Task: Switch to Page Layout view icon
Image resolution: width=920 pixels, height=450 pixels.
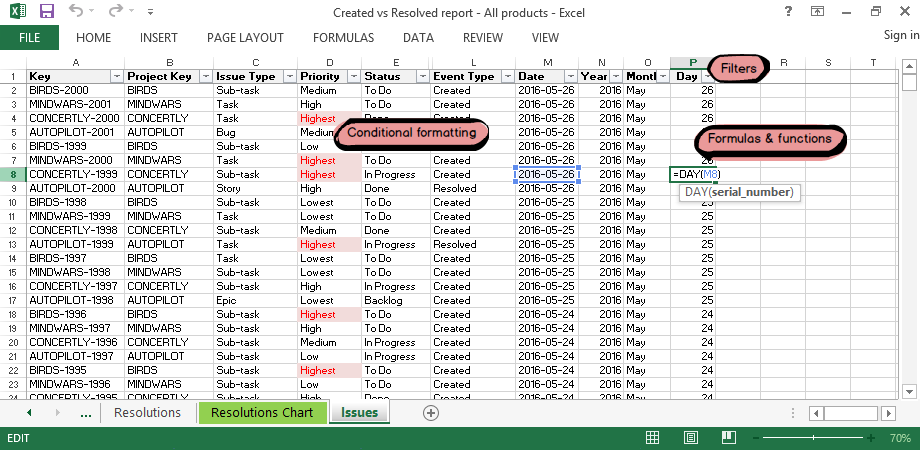Action: tap(691, 438)
